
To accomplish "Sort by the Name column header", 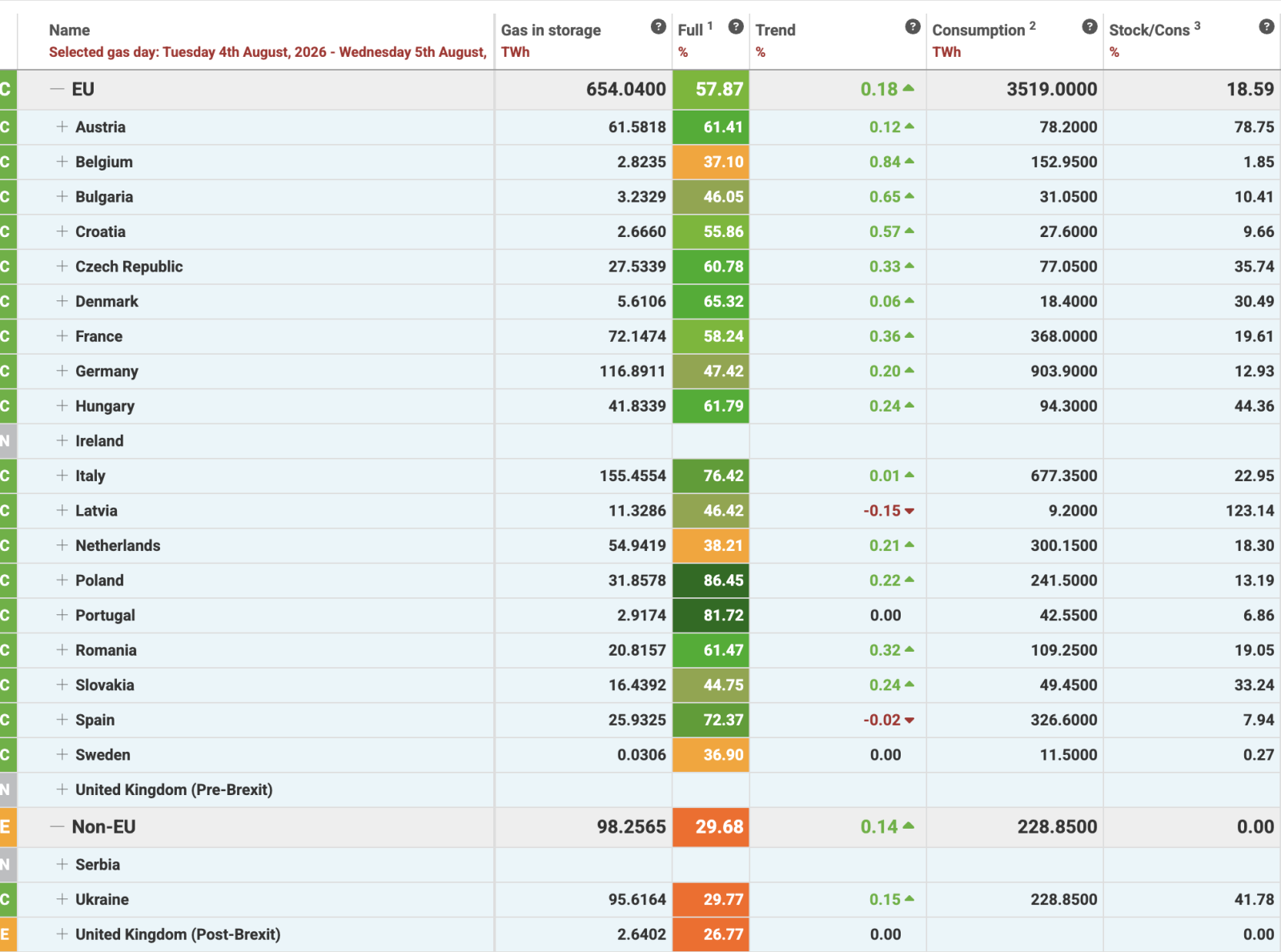I will pyautogui.click(x=70, y=30).
